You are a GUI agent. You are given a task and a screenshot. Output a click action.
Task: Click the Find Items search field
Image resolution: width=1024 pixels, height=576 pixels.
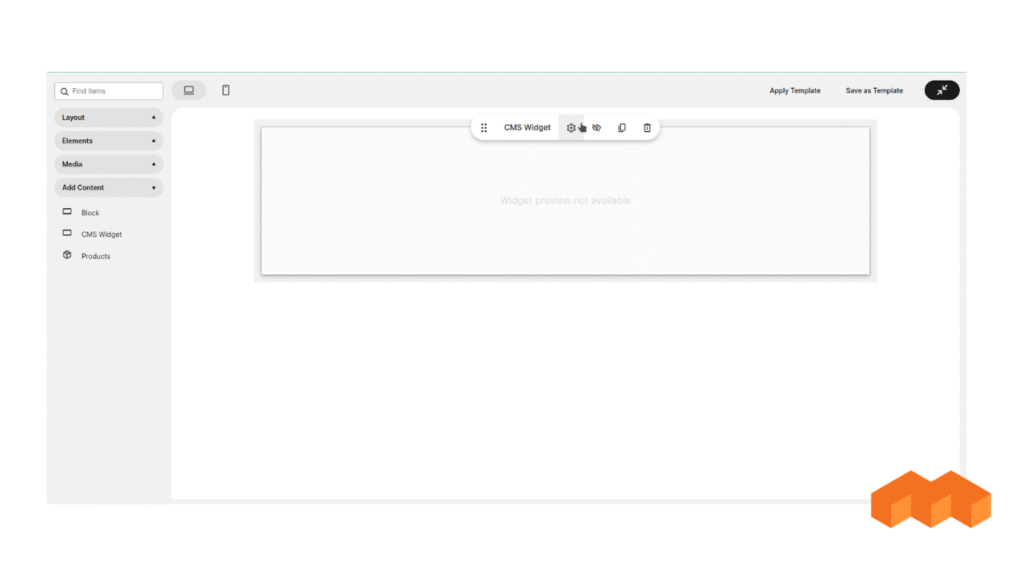click(108, 90)
